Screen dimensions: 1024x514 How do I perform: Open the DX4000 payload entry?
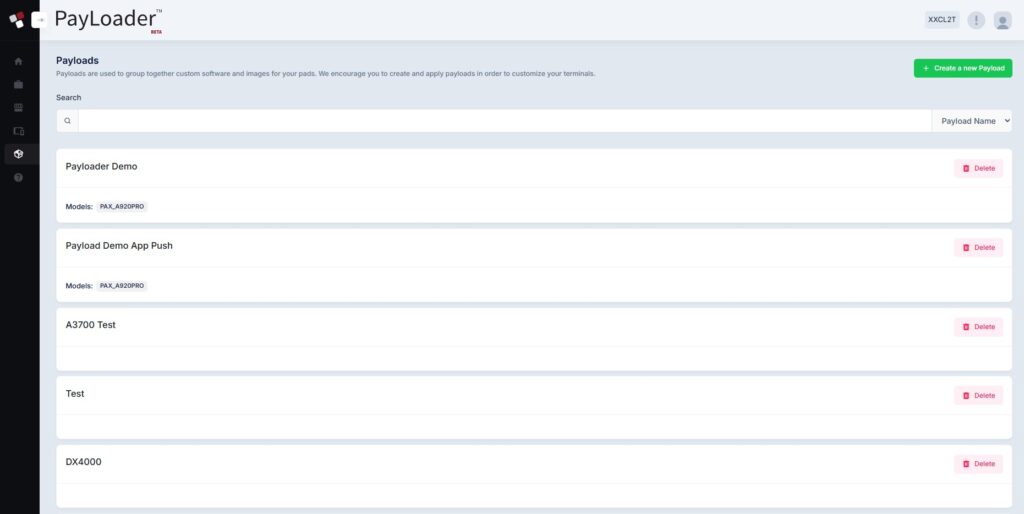(83, 462)
